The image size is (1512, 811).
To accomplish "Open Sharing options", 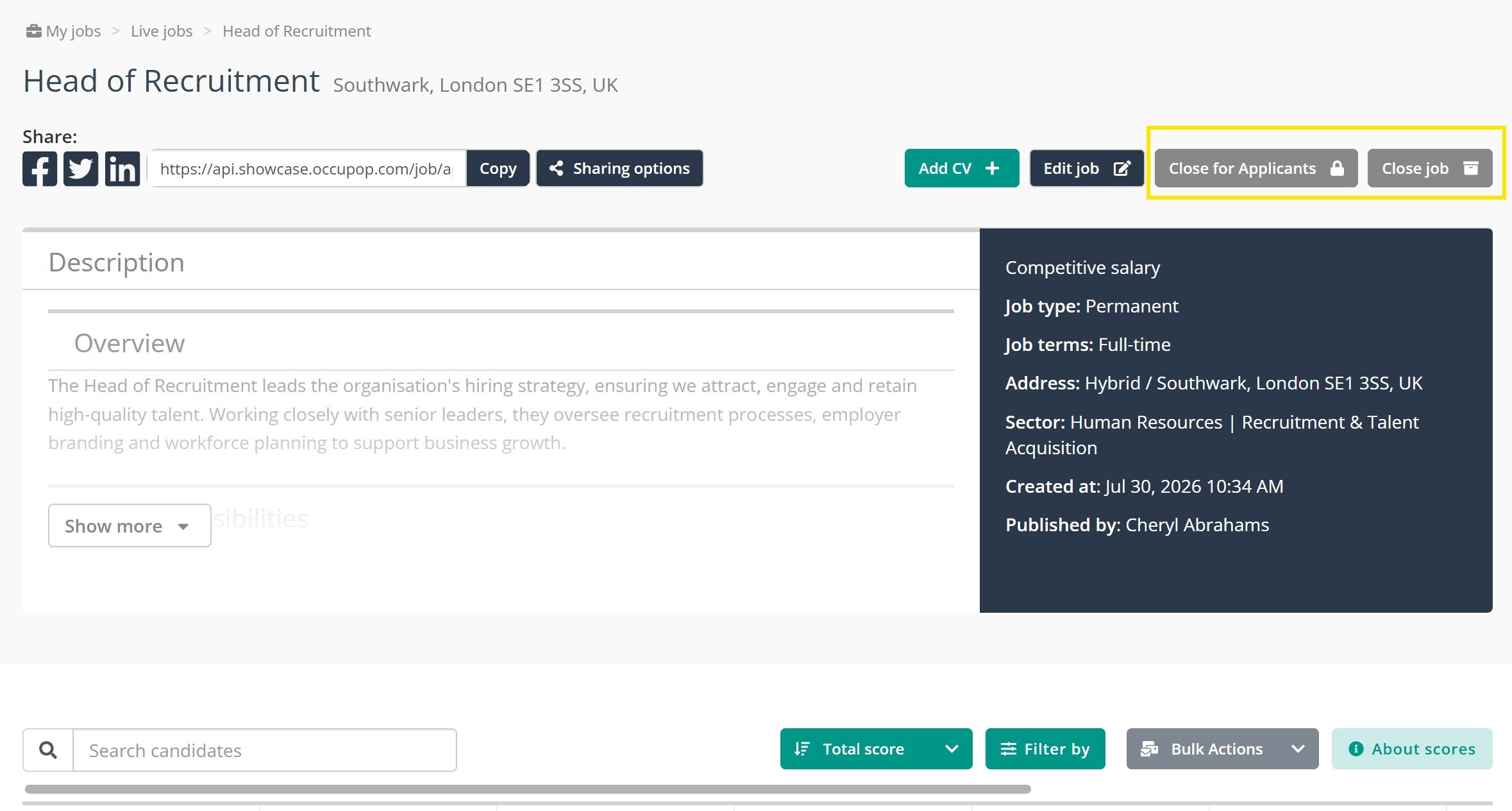I will pyautogui.click(x=619, y=168).
